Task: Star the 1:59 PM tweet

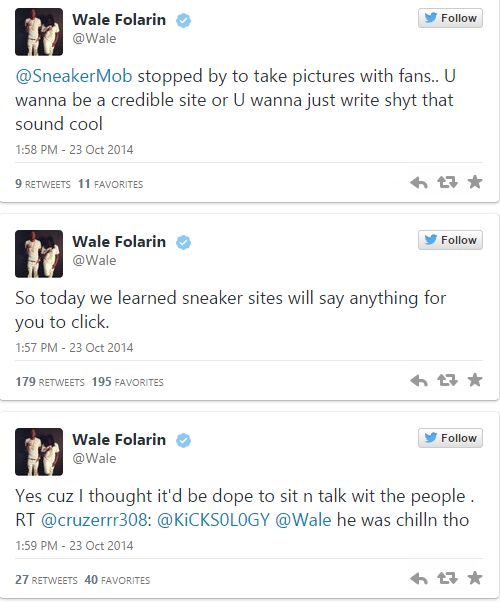Action: click(x=475, y=578)
